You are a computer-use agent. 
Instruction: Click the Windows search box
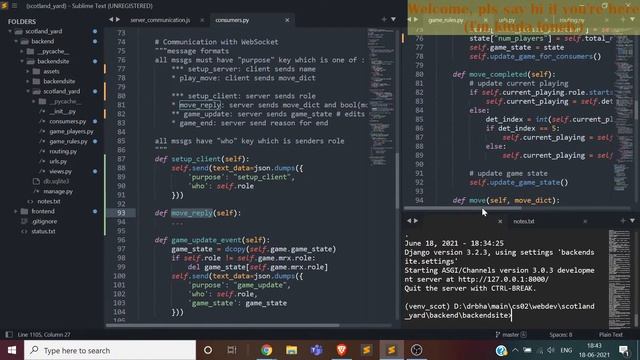pyautogui.click(x=110, y=350)
